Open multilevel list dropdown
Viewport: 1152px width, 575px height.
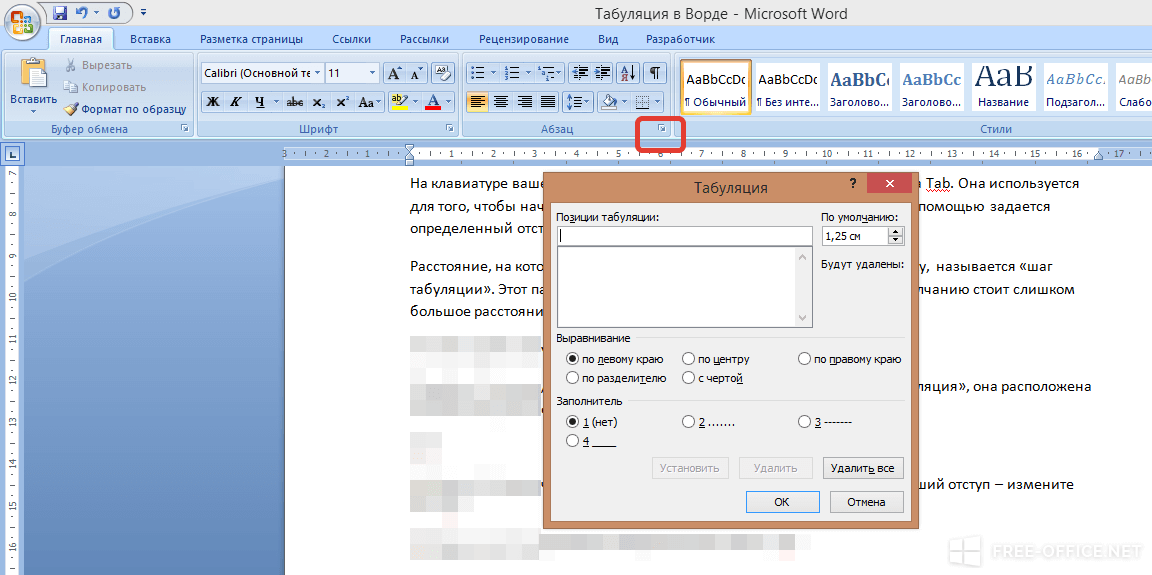pos(550,73)
